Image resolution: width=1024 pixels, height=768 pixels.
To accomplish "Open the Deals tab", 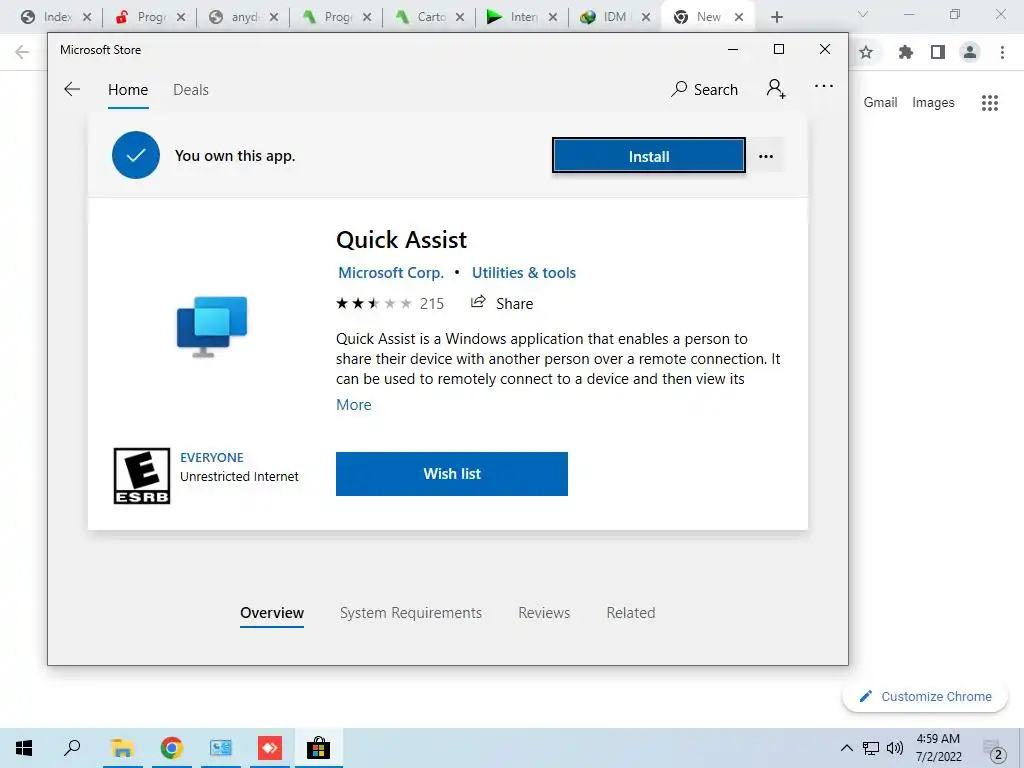I will point(191,89).
